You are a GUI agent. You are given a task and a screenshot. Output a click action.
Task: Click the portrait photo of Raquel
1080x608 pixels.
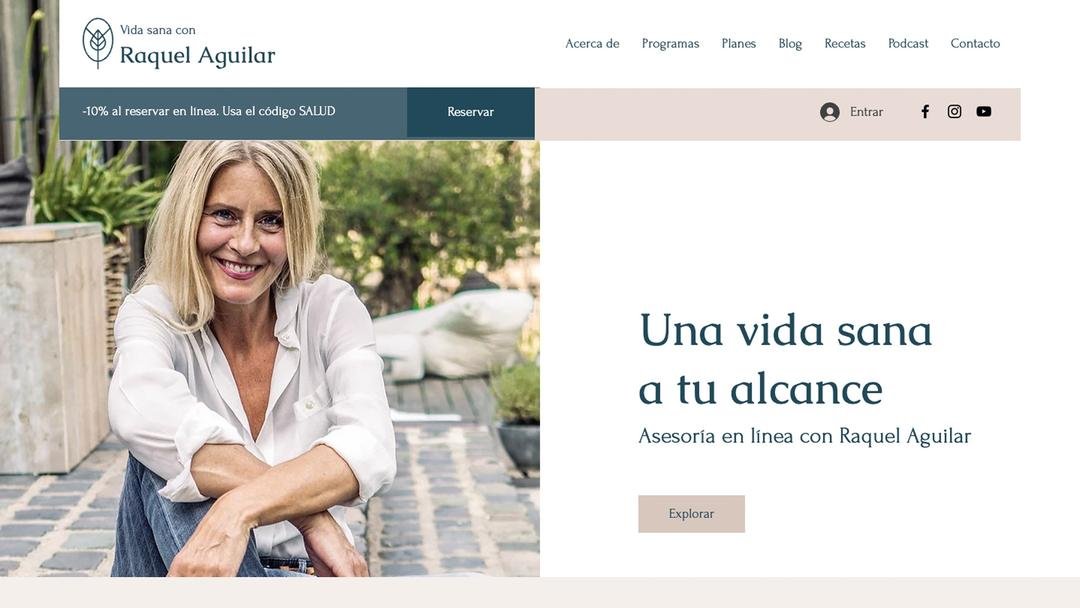click(x=270, y=358)
